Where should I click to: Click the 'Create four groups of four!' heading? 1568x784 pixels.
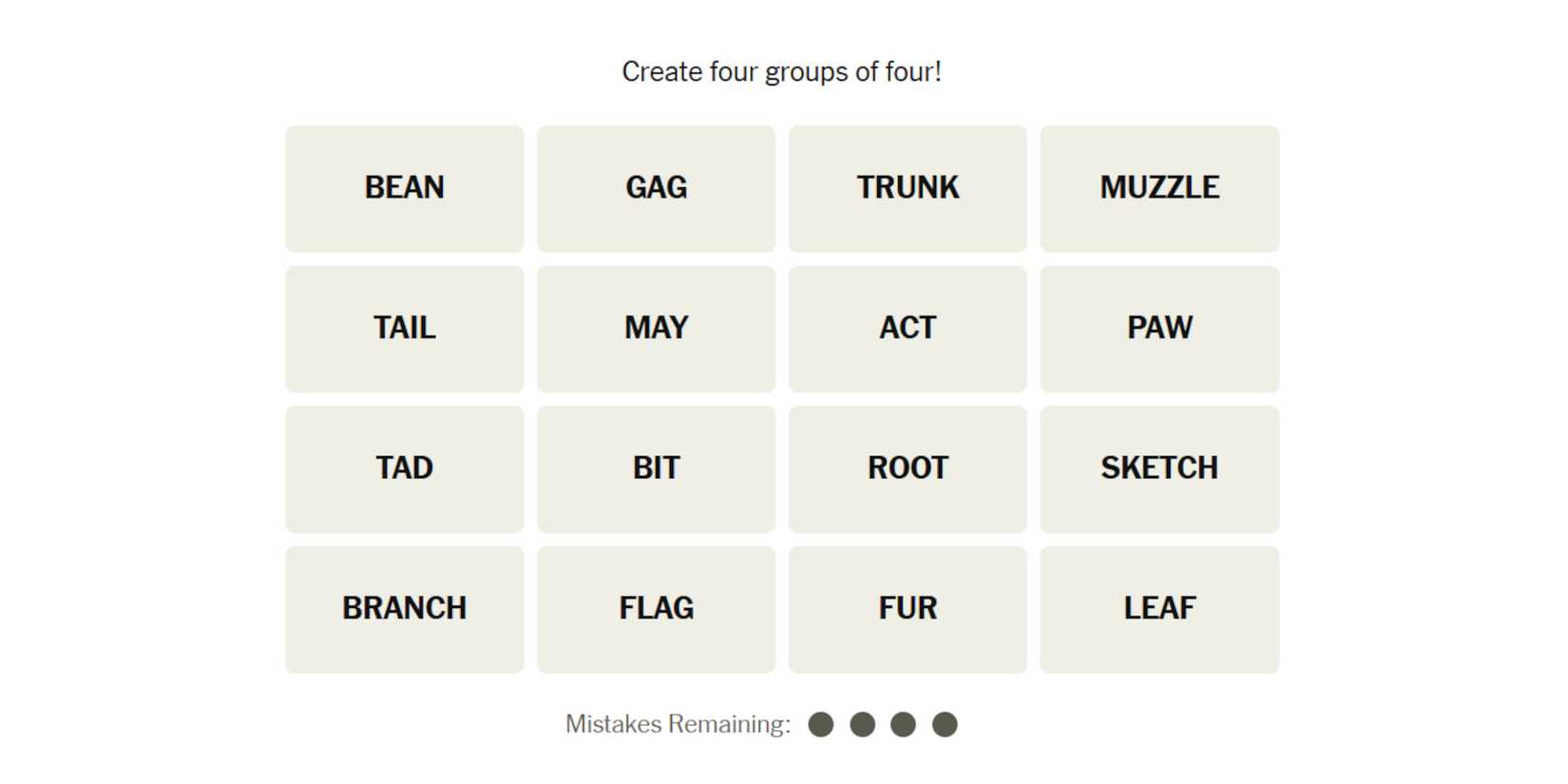[781, 71]
